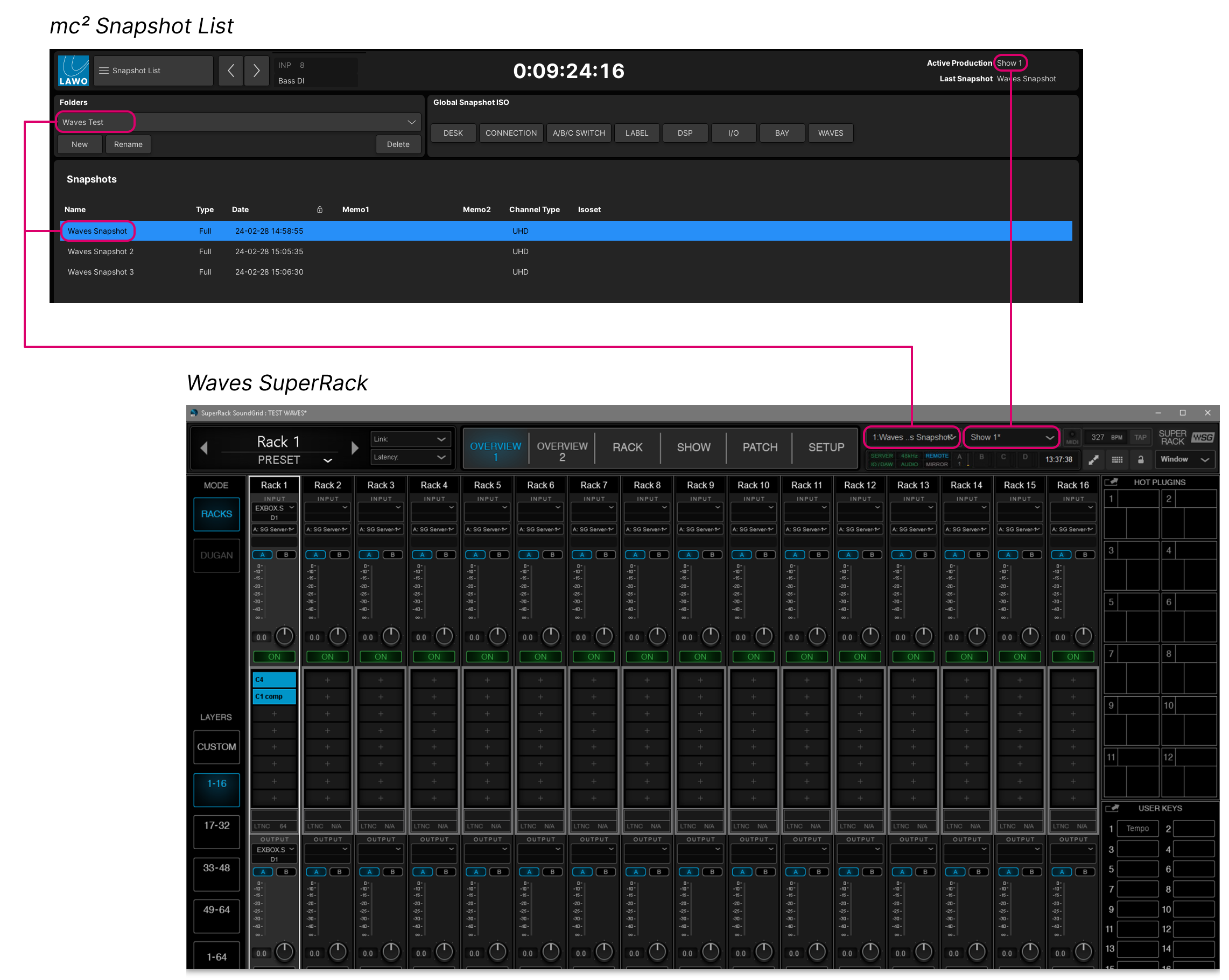This screenshot has height=980, width=1229.
Task: Detach the Hot Plugins panel icon
Action: (x=1112, y=482)
